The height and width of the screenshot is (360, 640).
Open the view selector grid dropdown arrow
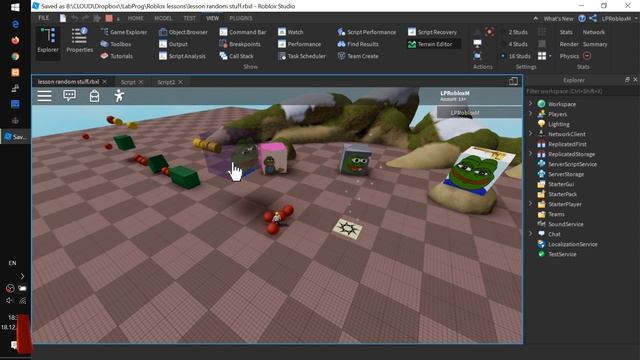(x=550, y=56)
